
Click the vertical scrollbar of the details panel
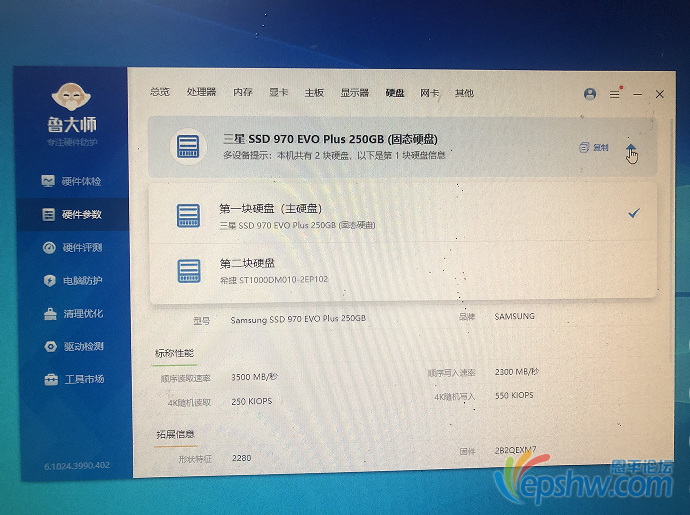(672, 242)
